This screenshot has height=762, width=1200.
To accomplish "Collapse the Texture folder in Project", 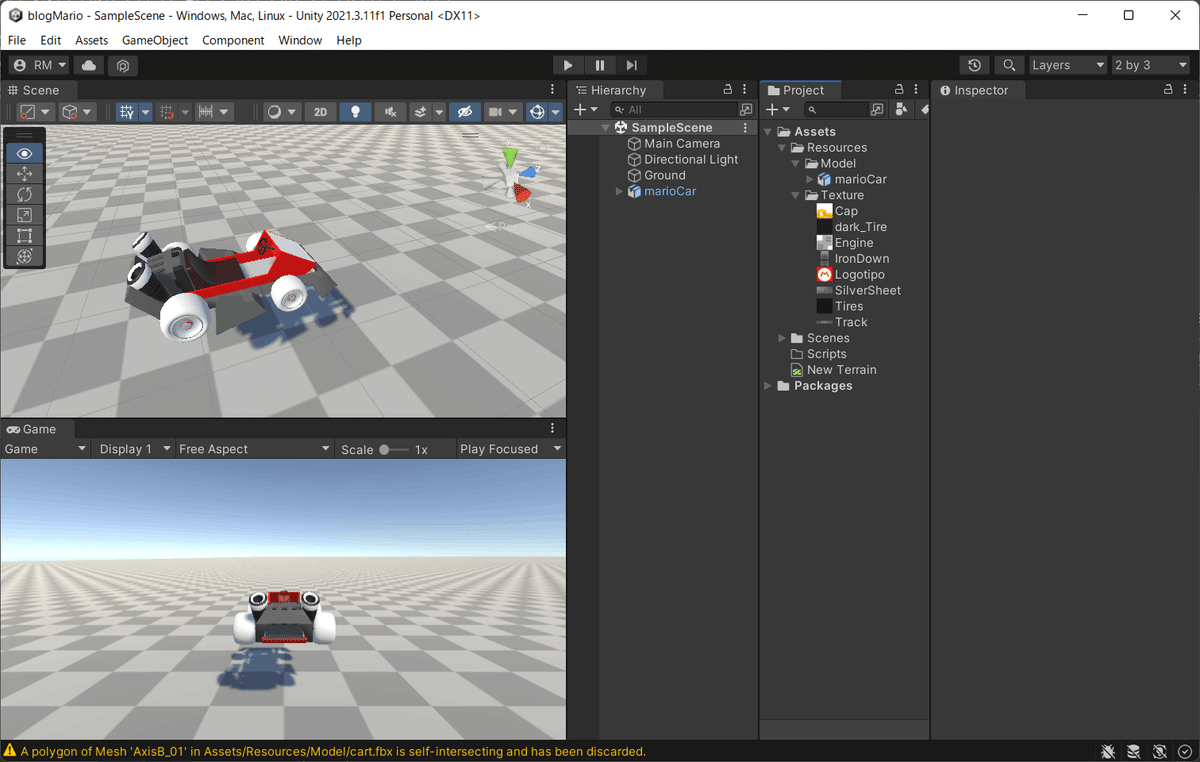I will (796, 195).
